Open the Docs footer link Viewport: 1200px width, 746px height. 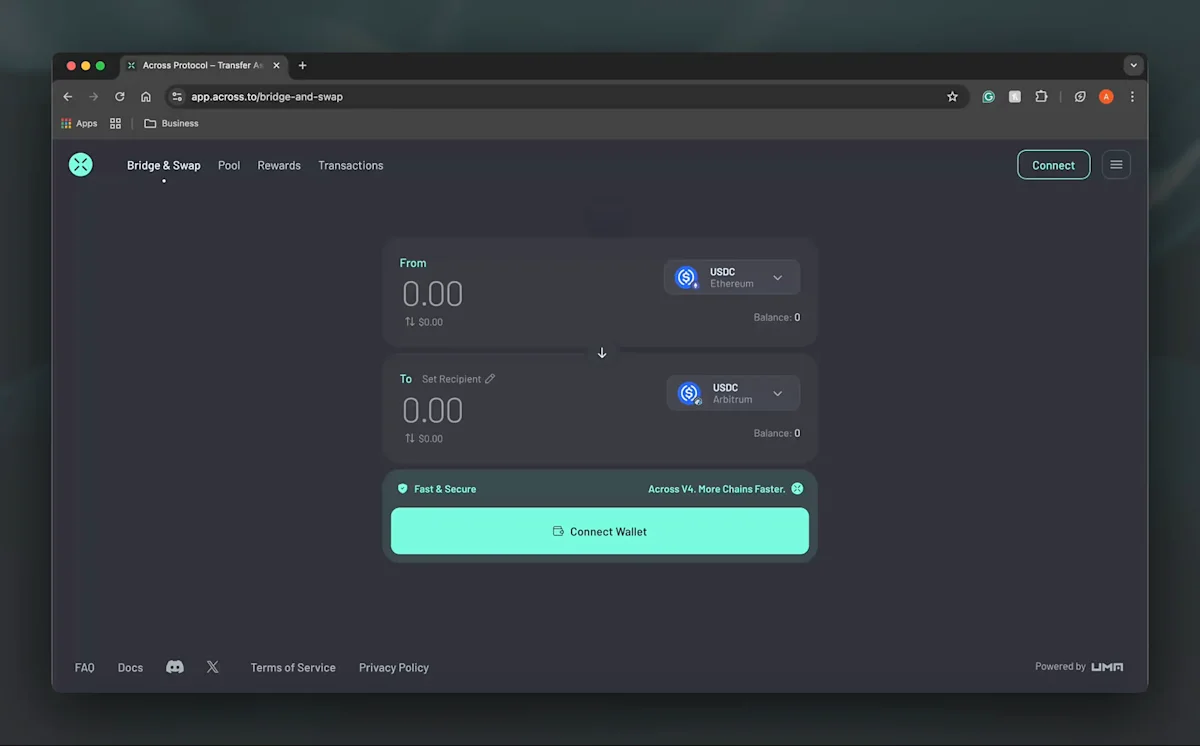(131, 667)
